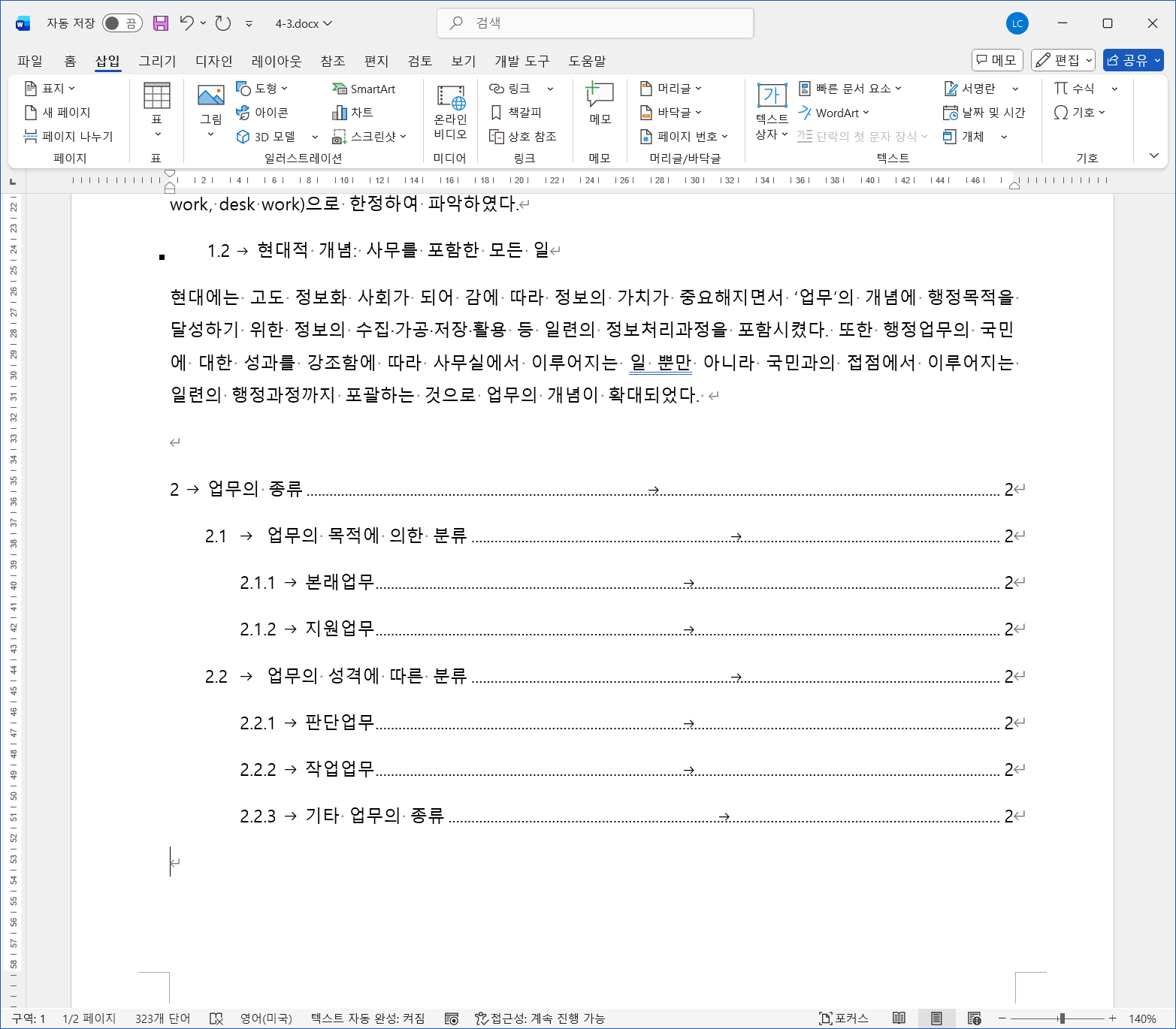The image size is (1176, 1029).
Task: Insert an 아이콘 icon graphic
Action: [x=262, y=113]
